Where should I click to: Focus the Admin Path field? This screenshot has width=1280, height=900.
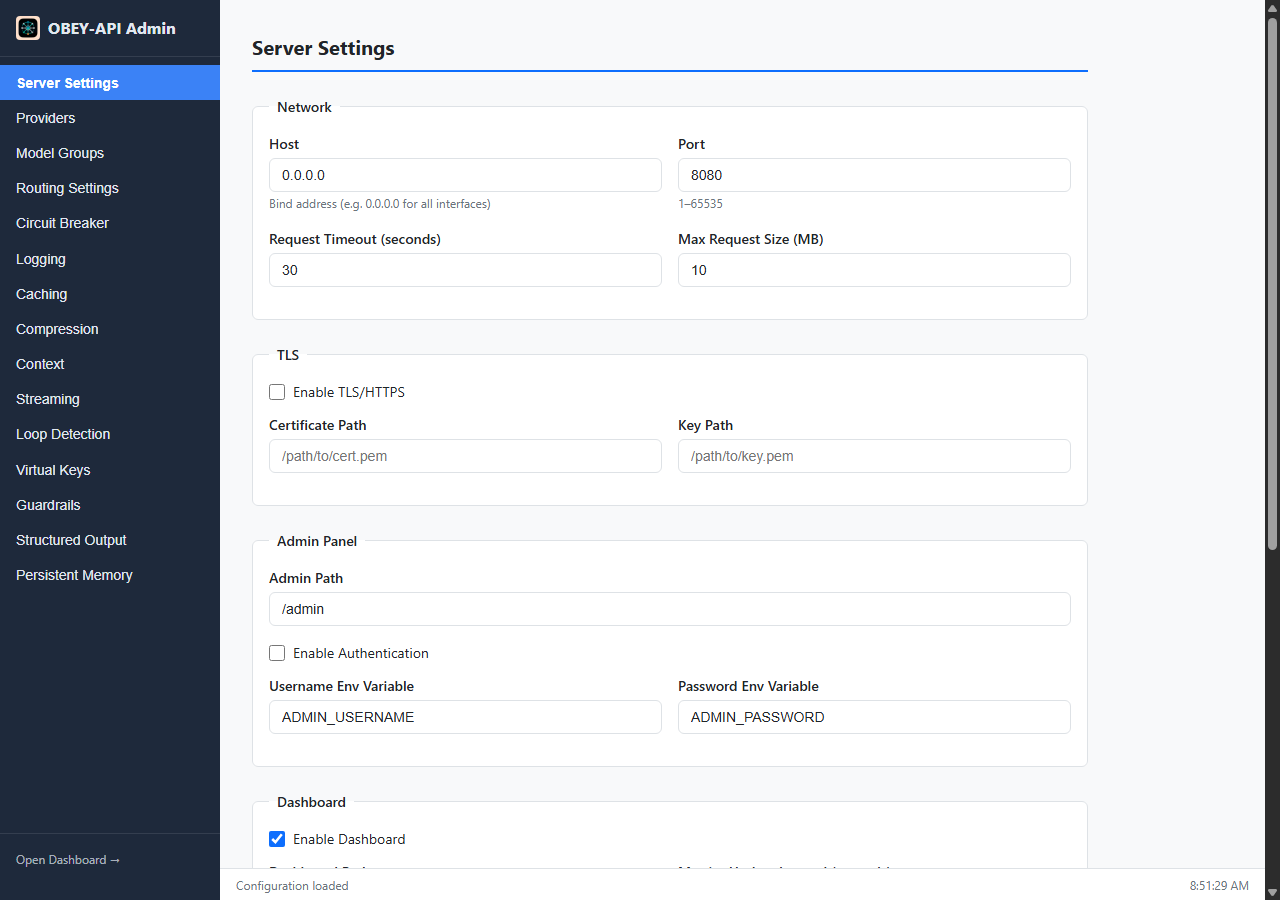pyautogui.click(x=670, y=609)
